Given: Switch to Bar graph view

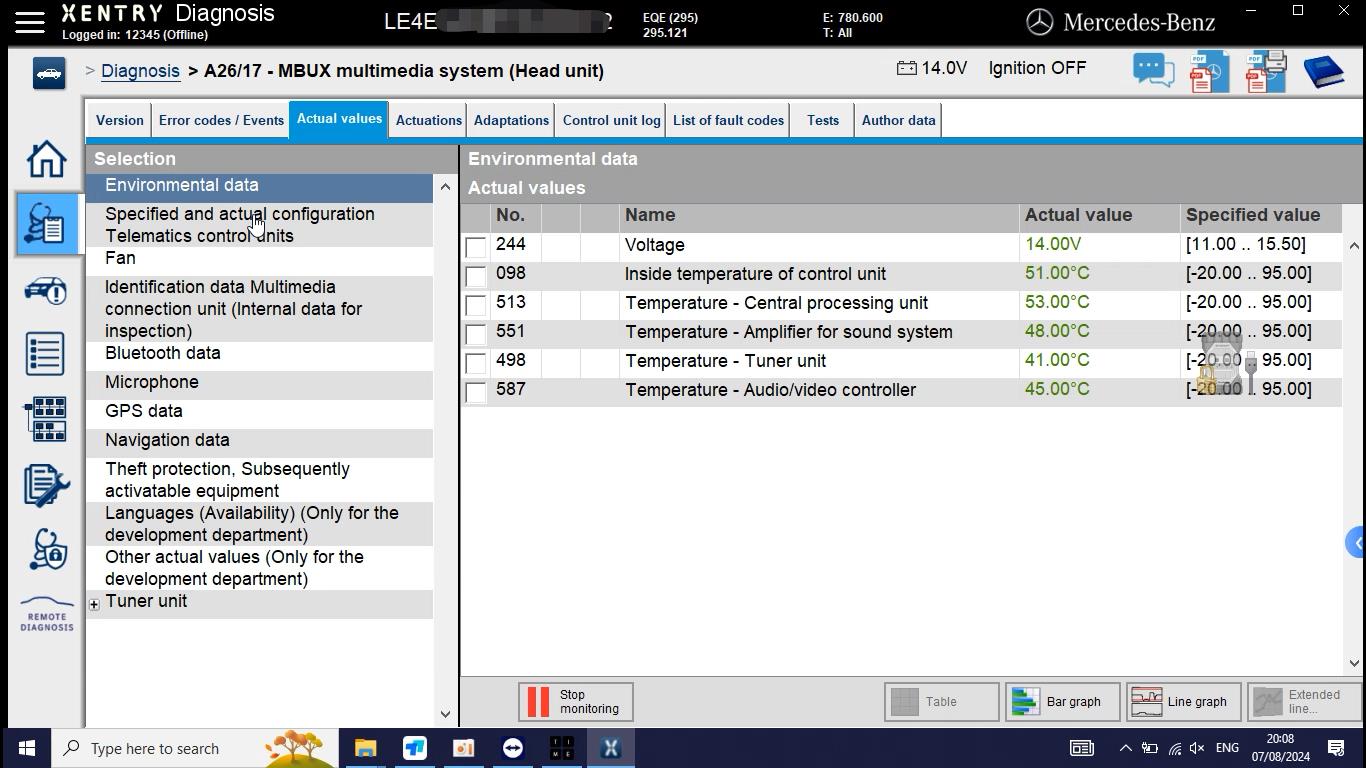Looking at the screenshot, I should 1063,702.
